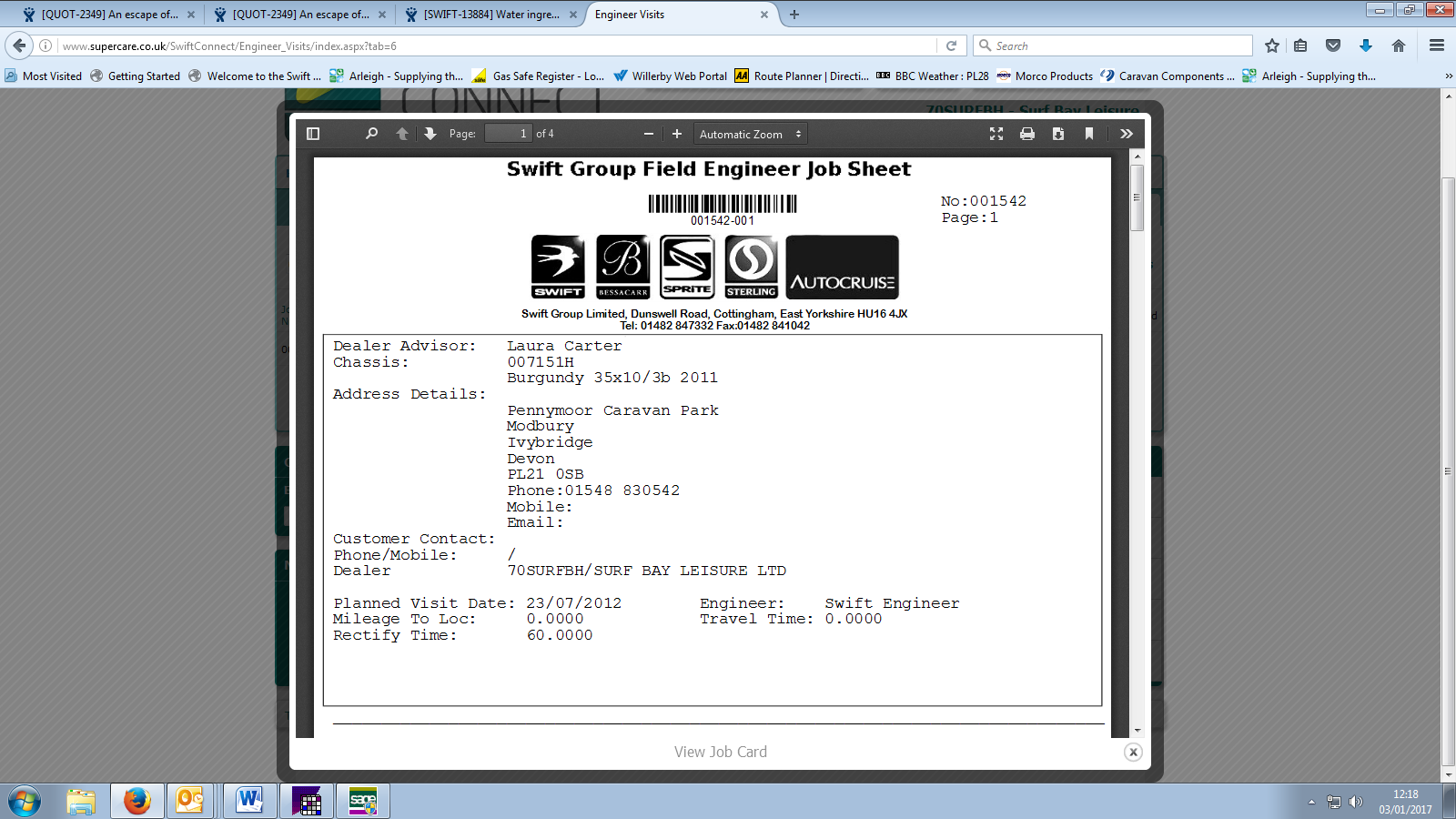This screenshot has width=1456, height=819.
Task: Focus the Firefox Search box
Action: [1112, 45]
